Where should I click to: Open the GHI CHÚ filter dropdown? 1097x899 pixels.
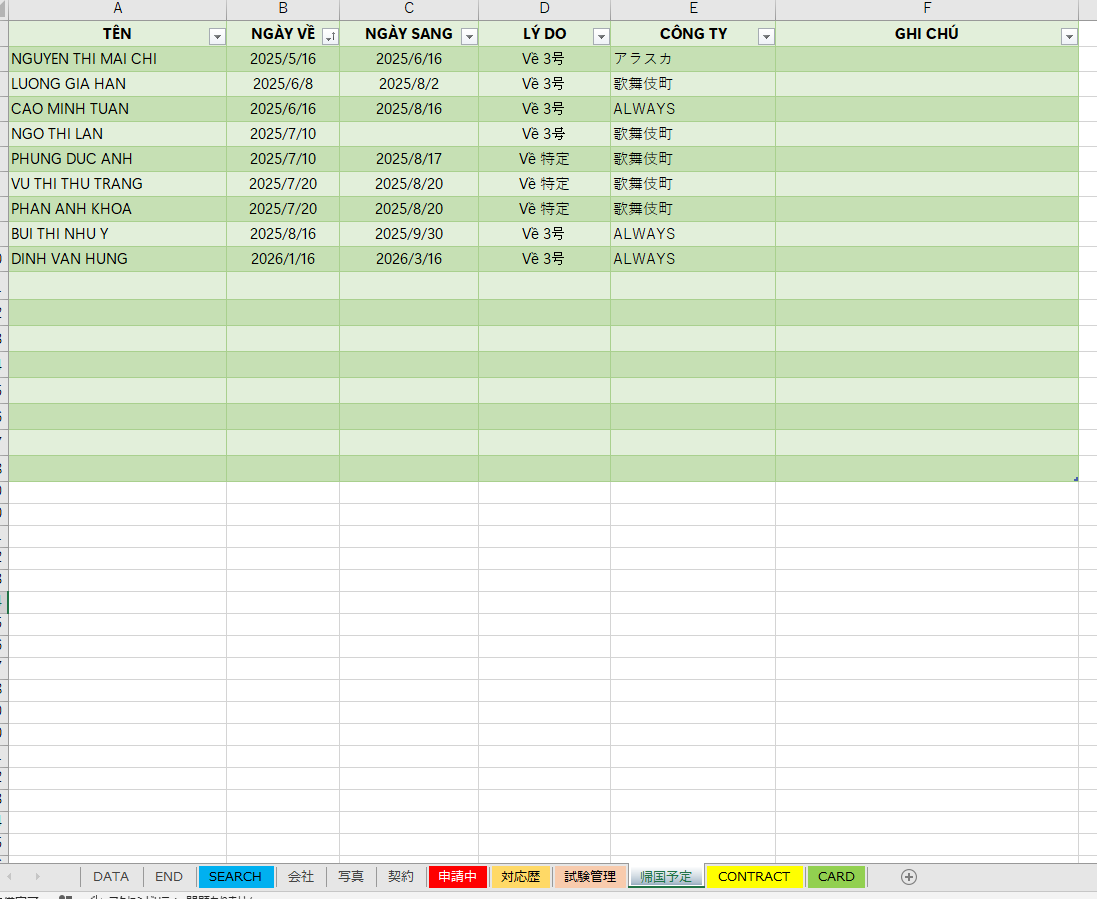[x=1069, y=36]
